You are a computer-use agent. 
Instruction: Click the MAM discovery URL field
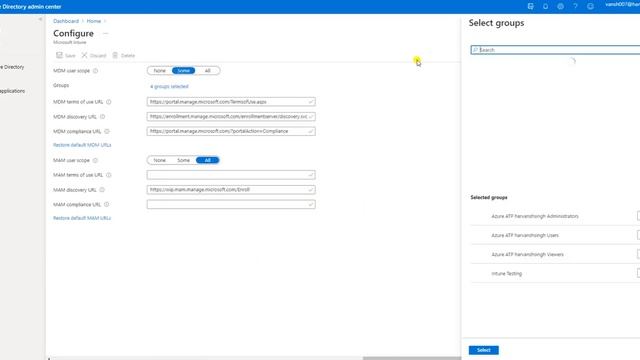pos(231,190)
